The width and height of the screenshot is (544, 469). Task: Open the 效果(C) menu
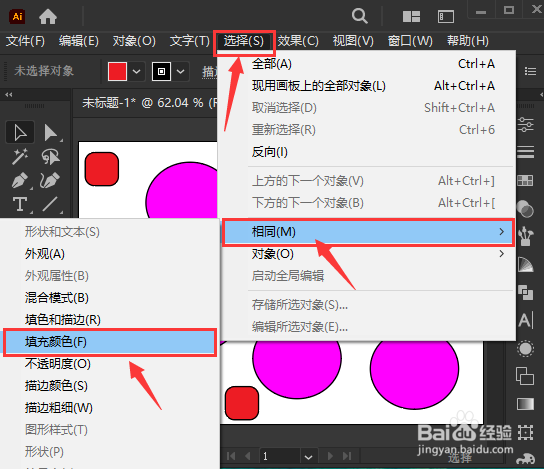coord(298,41)
